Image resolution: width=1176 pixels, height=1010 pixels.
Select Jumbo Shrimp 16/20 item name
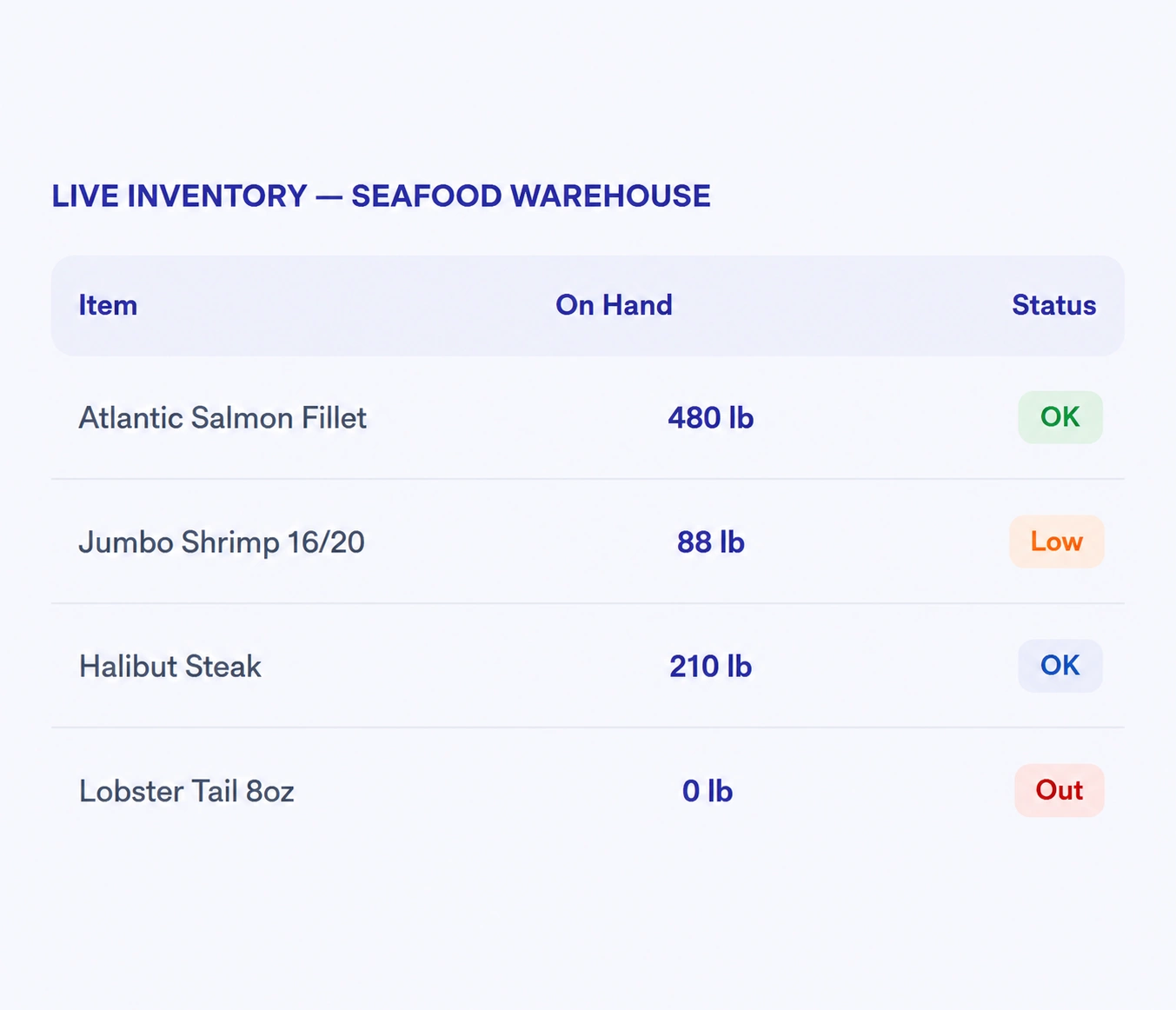222,542
